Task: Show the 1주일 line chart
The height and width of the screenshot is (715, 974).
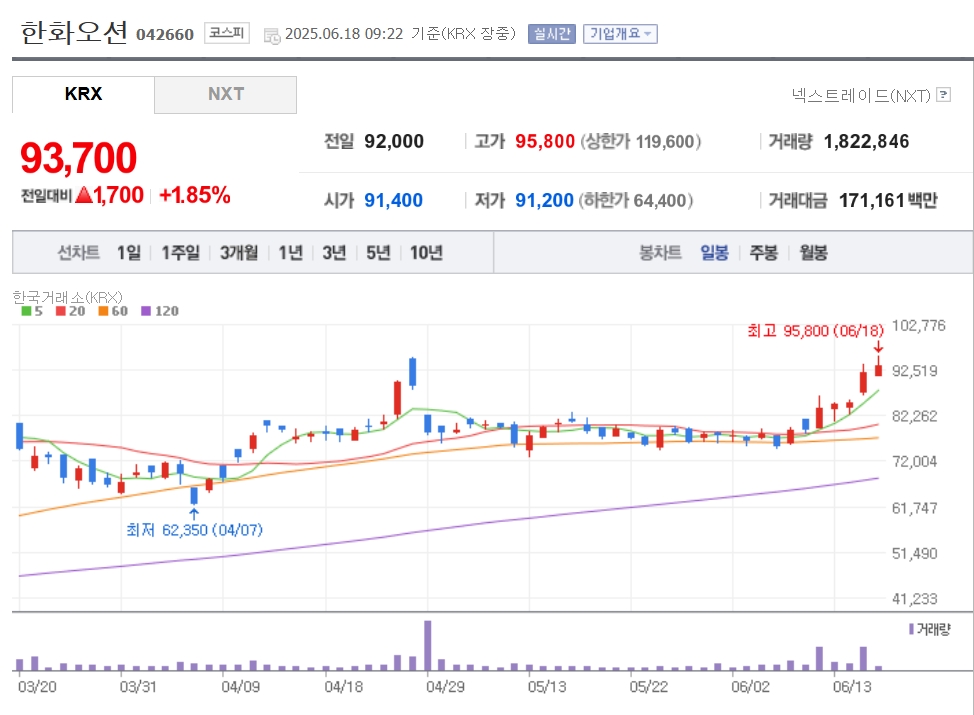Action: point(181,253)
